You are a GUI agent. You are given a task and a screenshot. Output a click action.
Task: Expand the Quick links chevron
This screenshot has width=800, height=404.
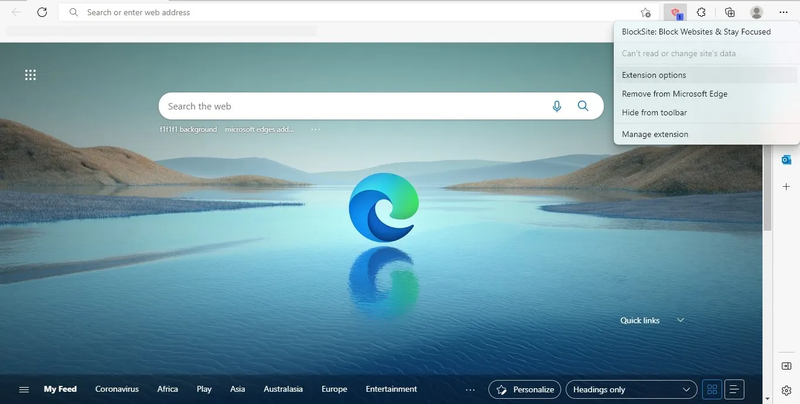680,320
